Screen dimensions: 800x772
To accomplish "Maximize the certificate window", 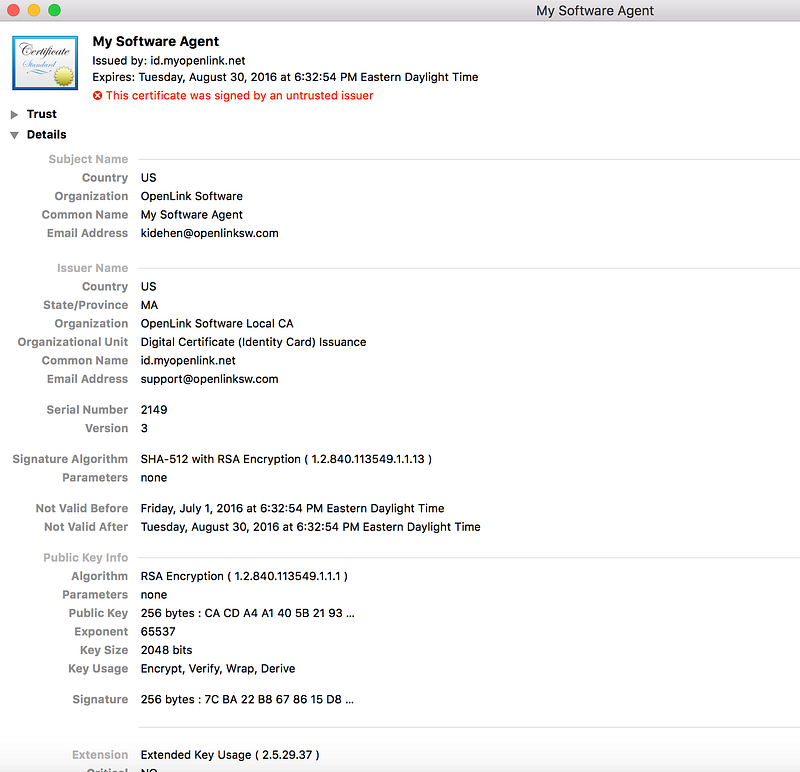I will pyautogui.click(x=55, y=10).
